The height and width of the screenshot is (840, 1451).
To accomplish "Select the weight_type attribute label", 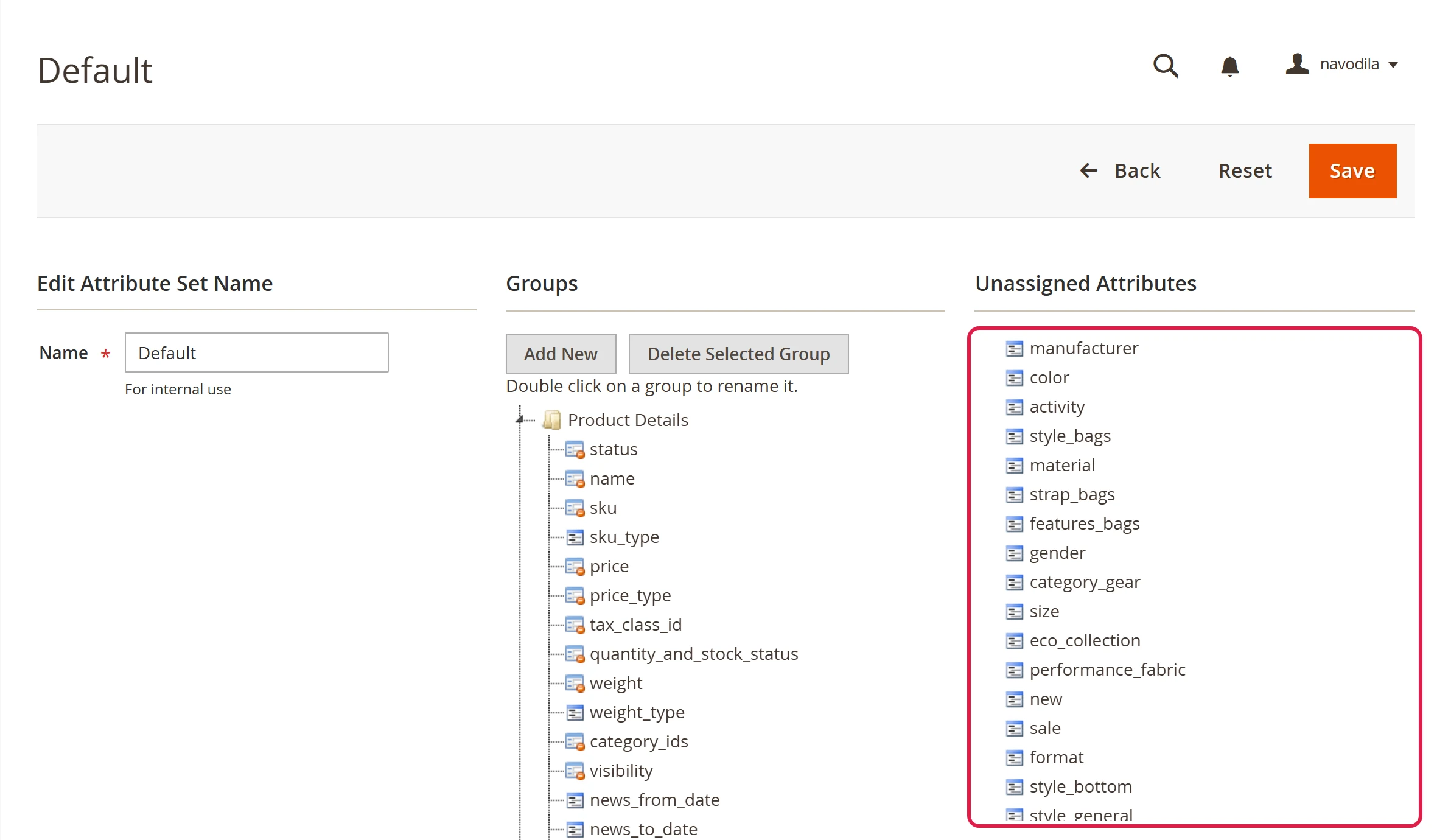I will (637, 713).
